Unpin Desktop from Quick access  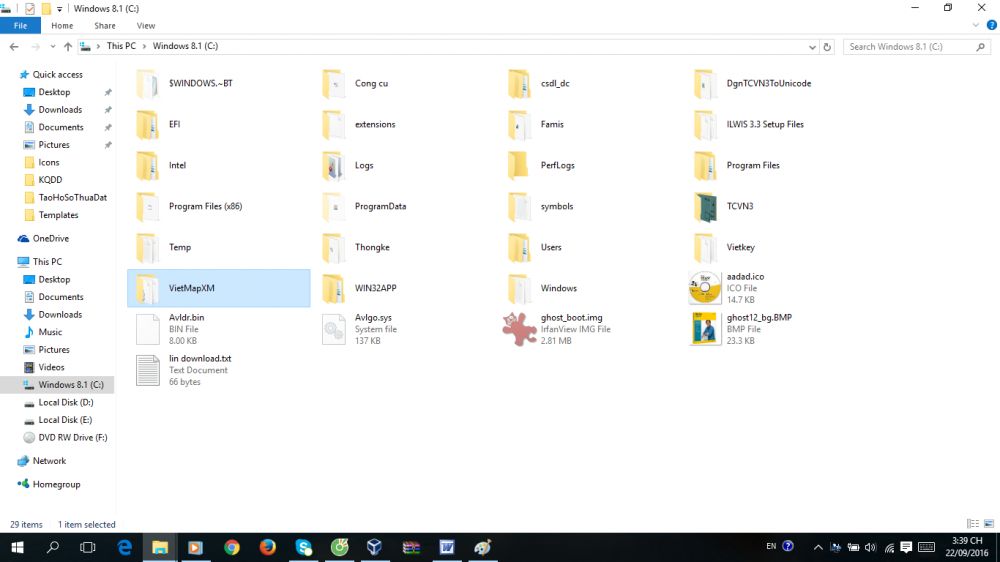[x=108, y=92]
